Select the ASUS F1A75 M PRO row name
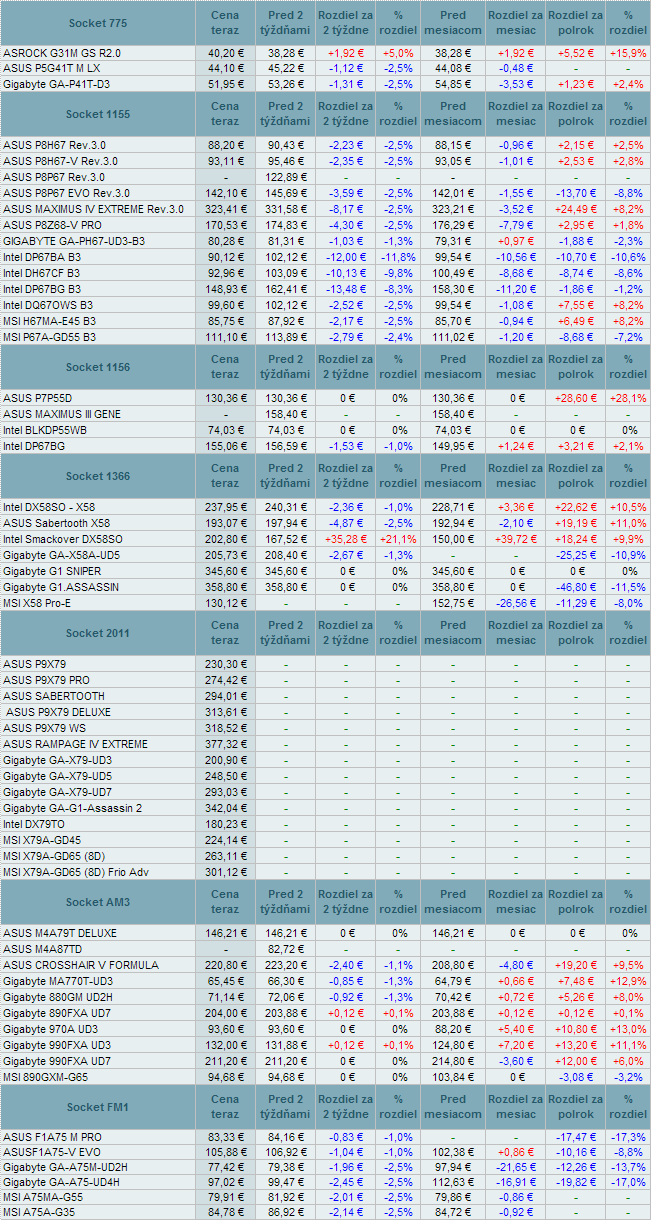Viewport: 651px width, 1220px height. click(x=52, y=1137)
